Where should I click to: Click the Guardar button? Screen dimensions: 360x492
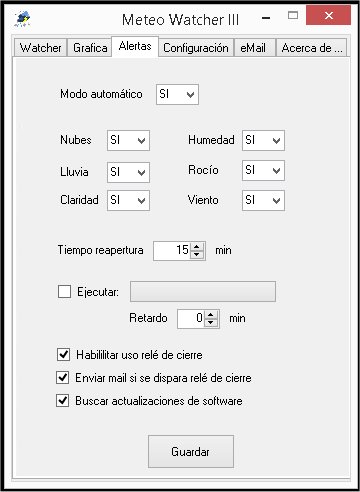[191, 451]
